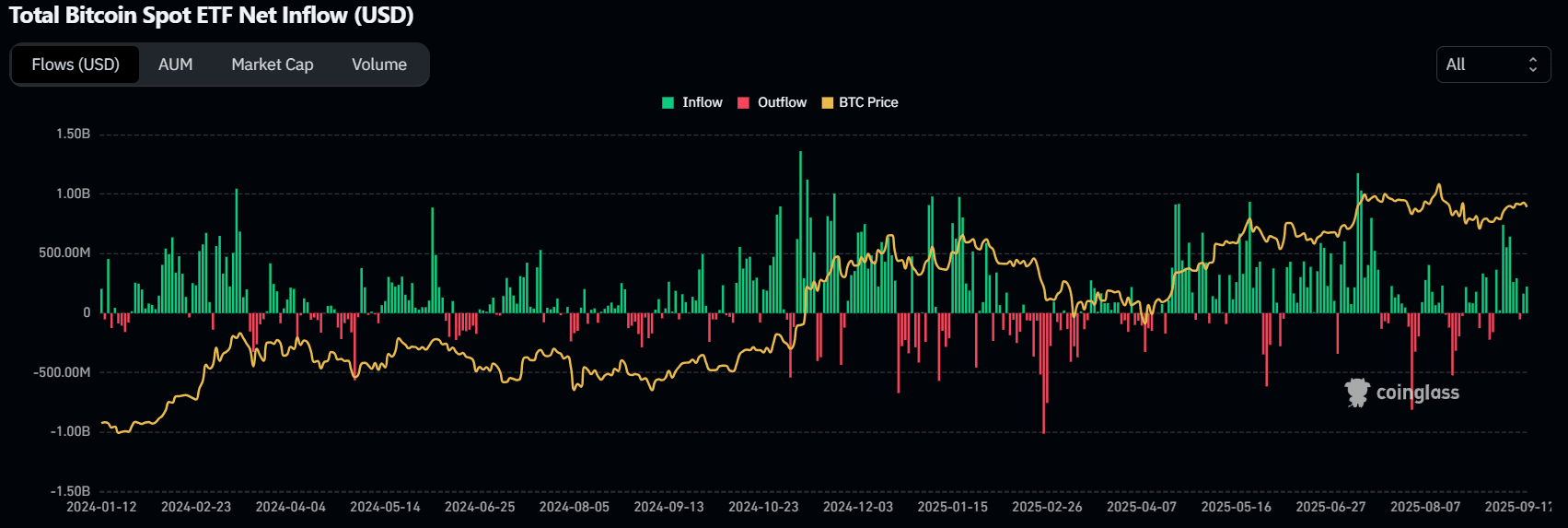
Task: Switch to the AUM tab
Action: [x=175, y=65]
